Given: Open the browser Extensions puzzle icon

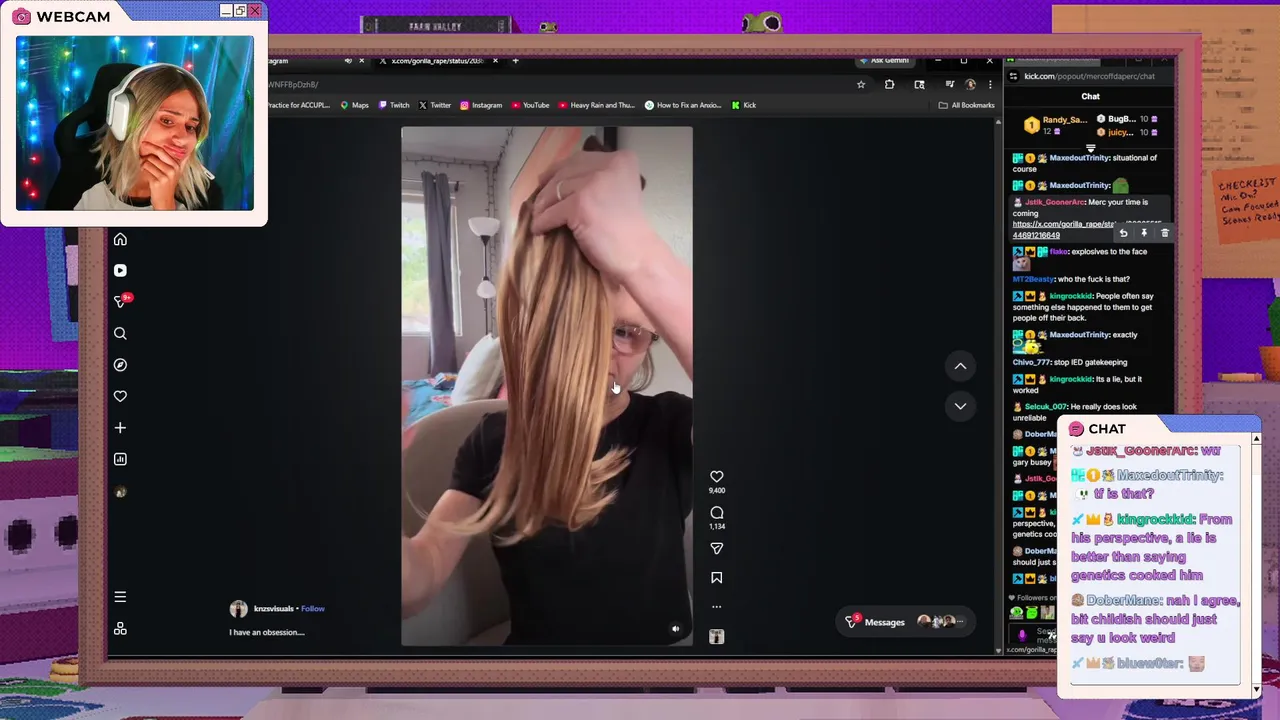Looking at the screenshot, I should (889, 85).
